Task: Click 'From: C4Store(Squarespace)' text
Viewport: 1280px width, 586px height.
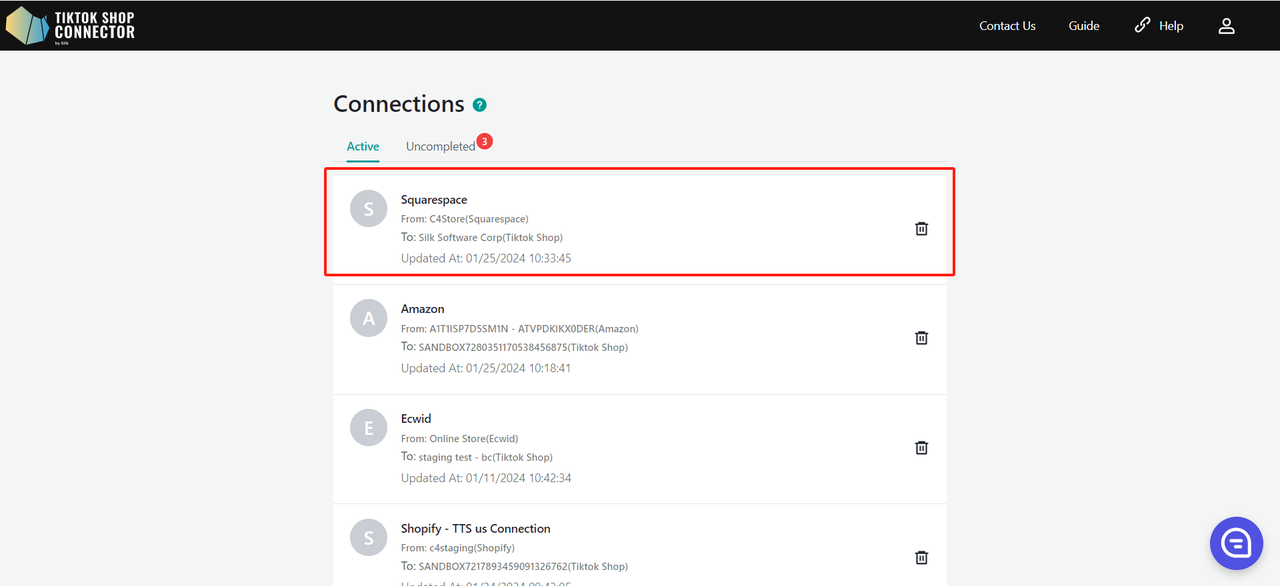Action: 464,219
